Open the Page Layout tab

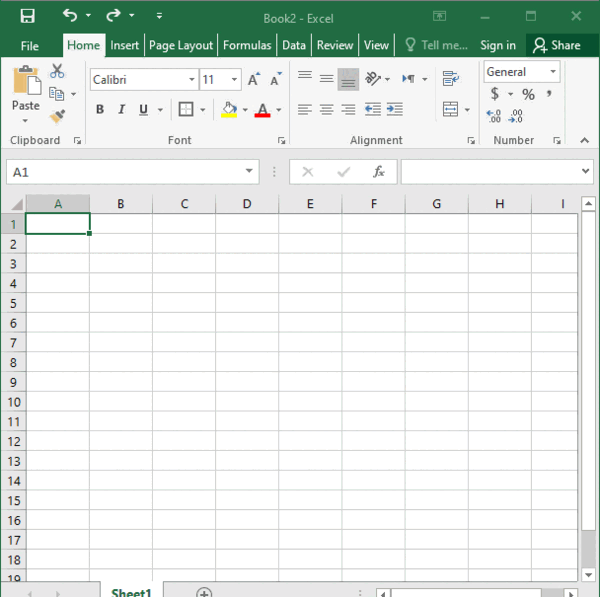(181, 45)
